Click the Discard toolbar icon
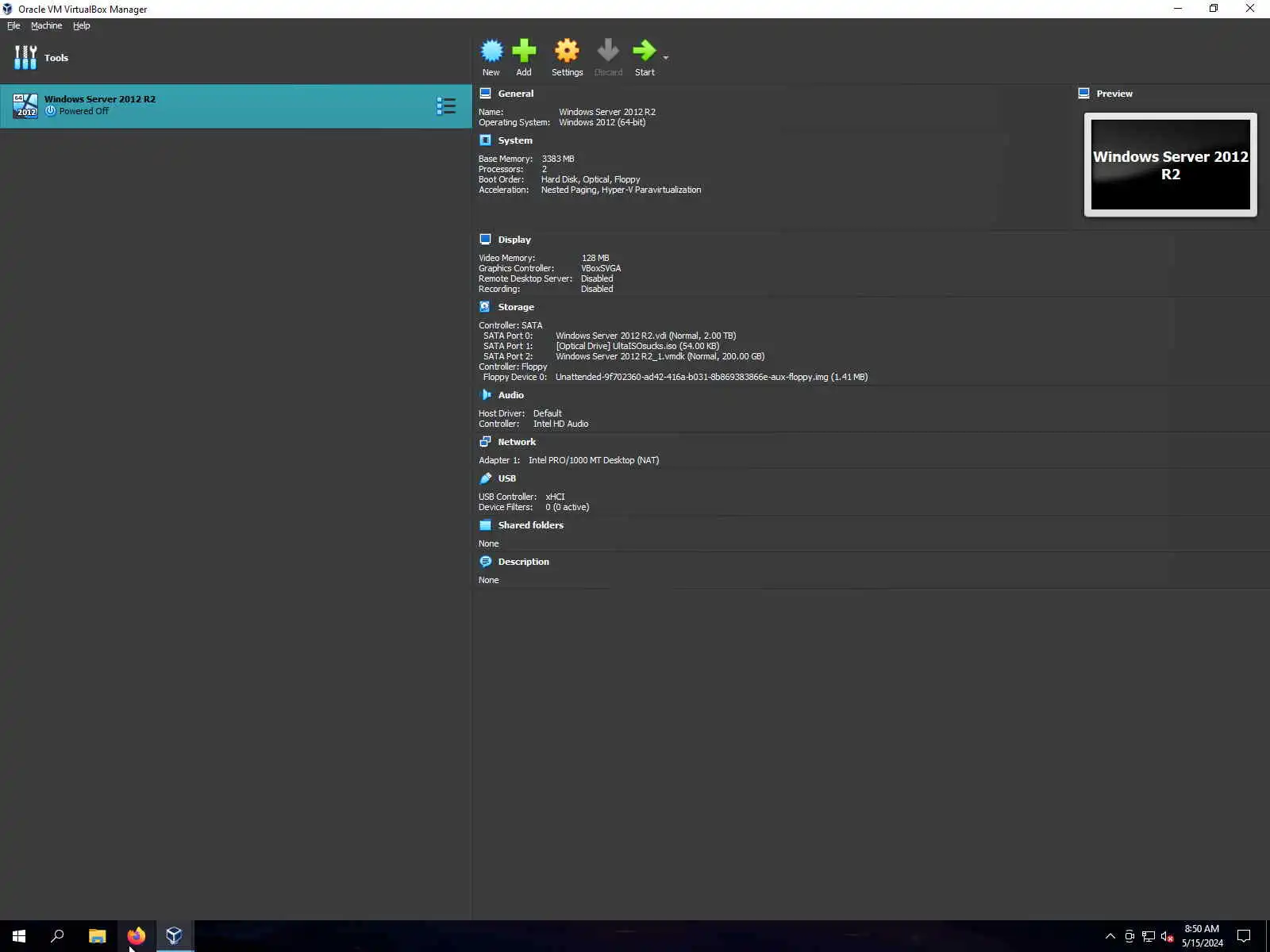 click(x=608, y=51)
